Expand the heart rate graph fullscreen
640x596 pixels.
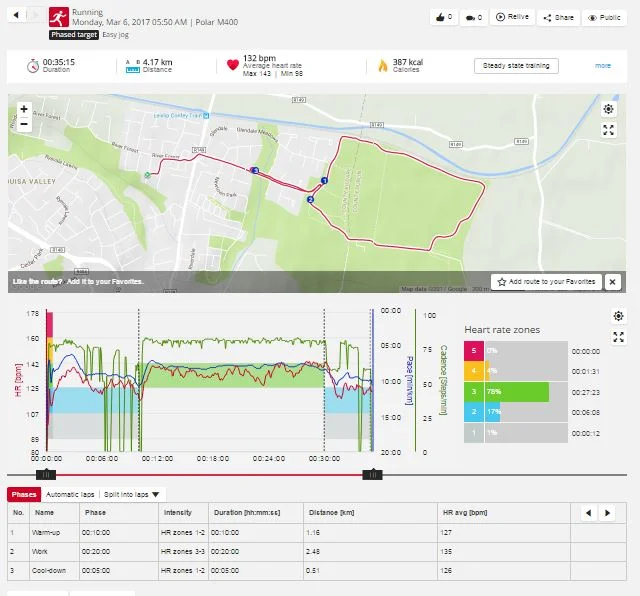tap(618, 337)
